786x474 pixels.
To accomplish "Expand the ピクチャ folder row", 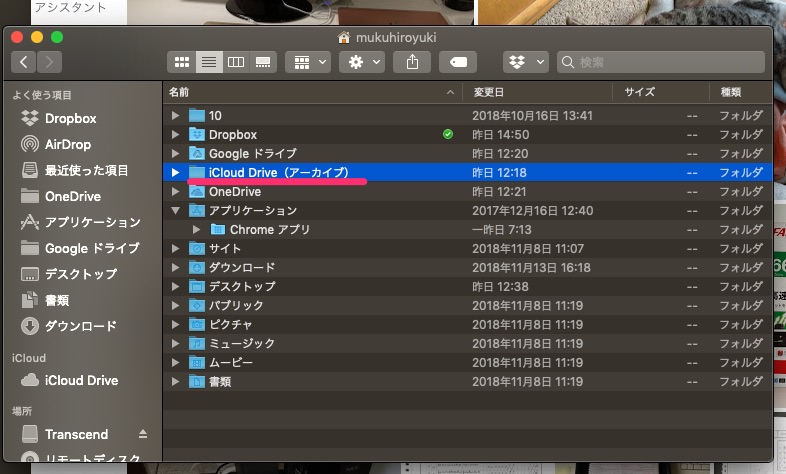I will tap(175, 325).
